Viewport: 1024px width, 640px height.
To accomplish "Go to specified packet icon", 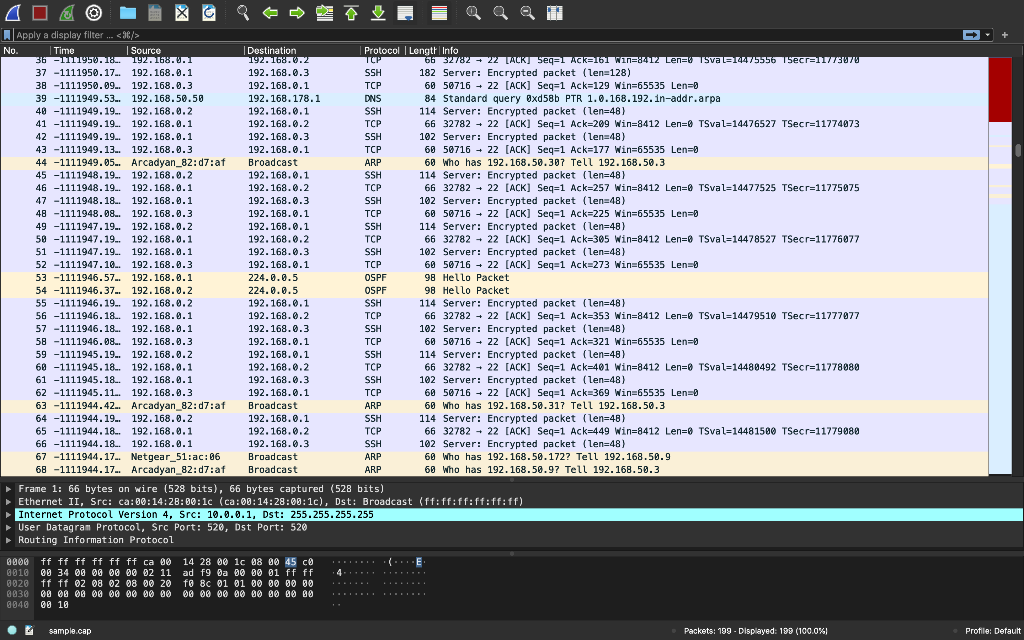I will 324,12.
